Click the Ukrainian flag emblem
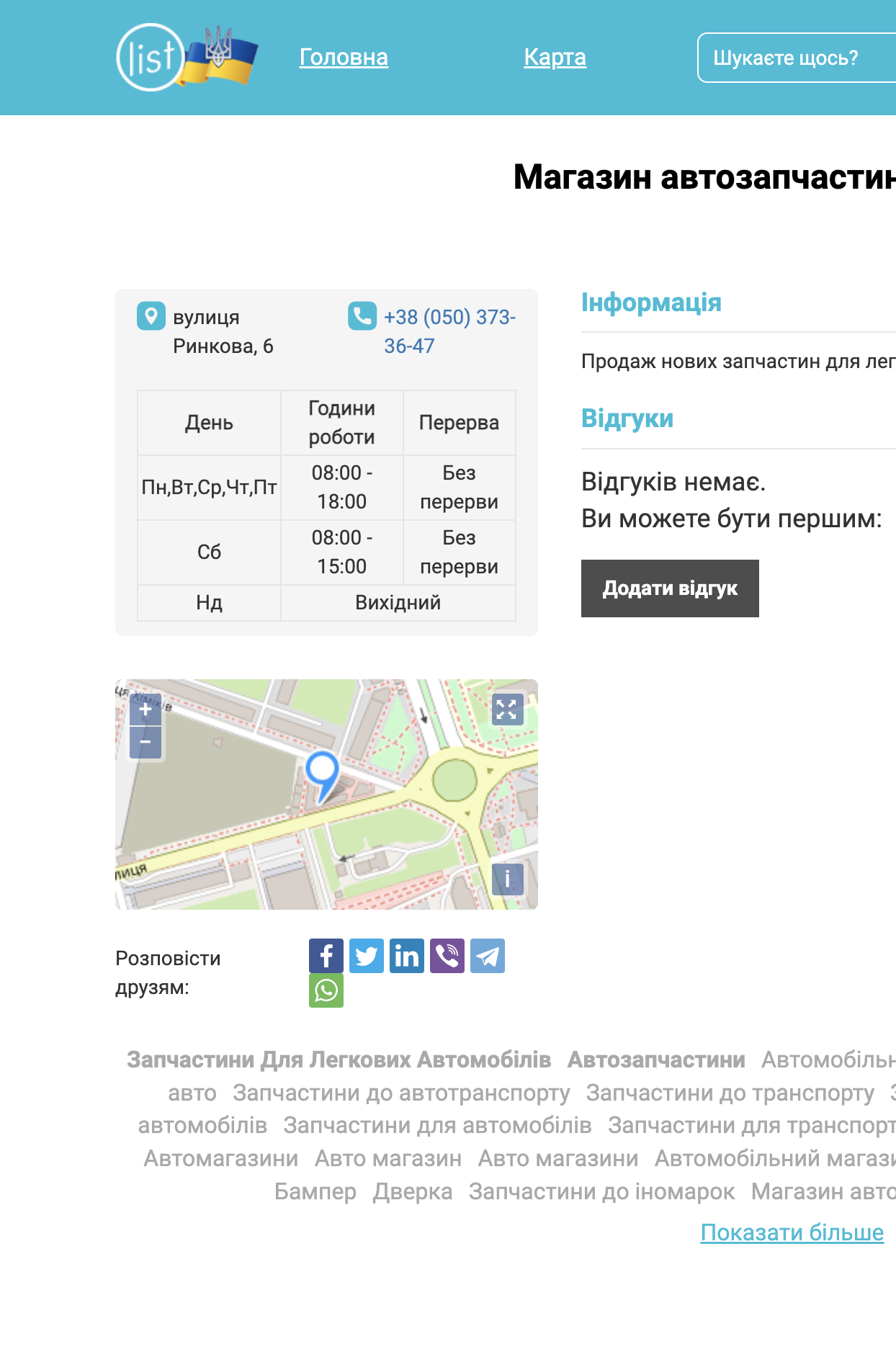This screenshot has width=896, height=1352. (220, 55)
